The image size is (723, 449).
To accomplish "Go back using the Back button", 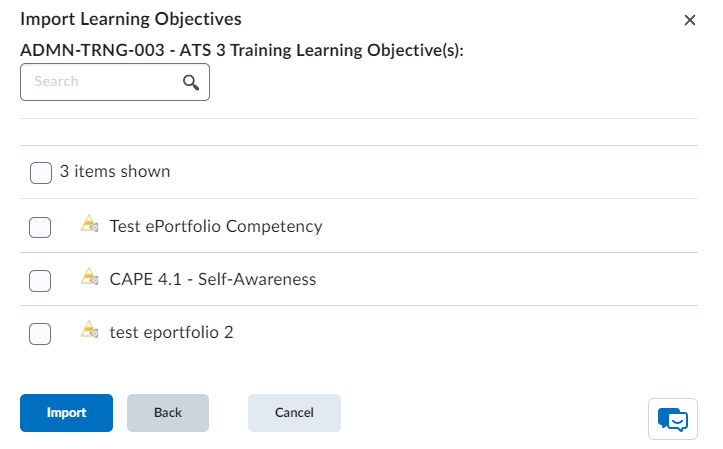I will coord(167,413).
